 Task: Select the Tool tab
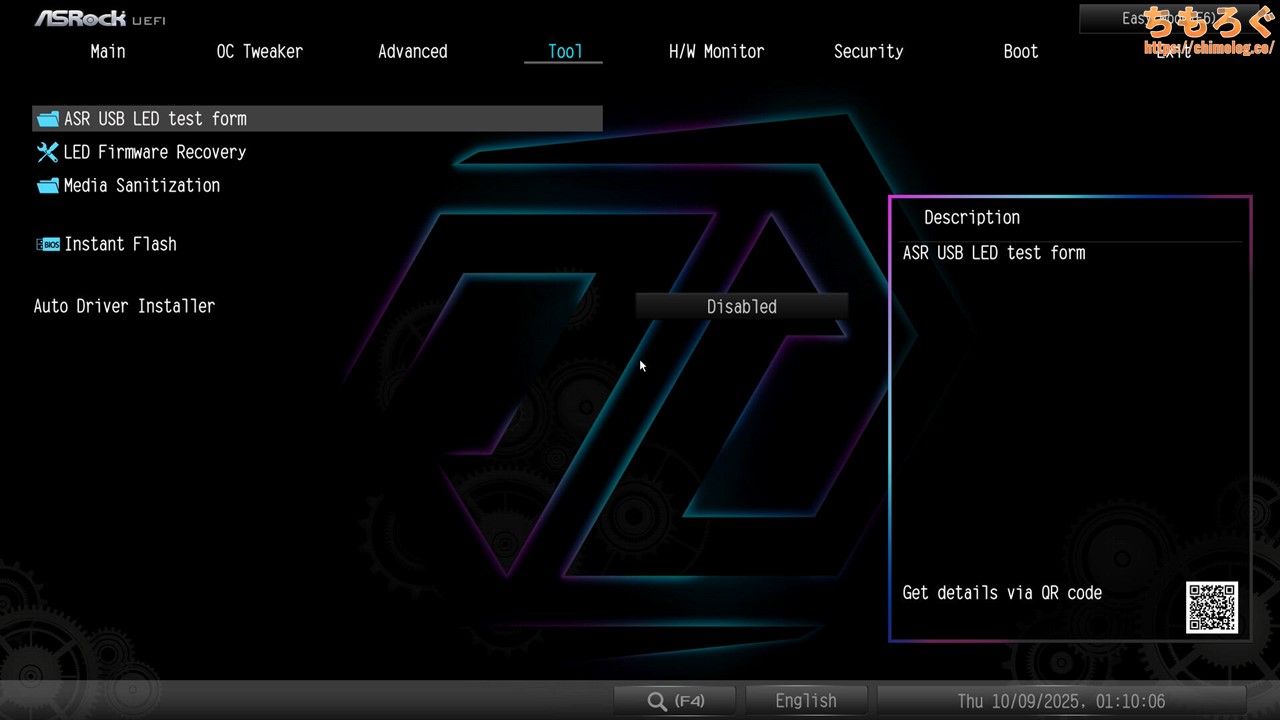[564, 52]
